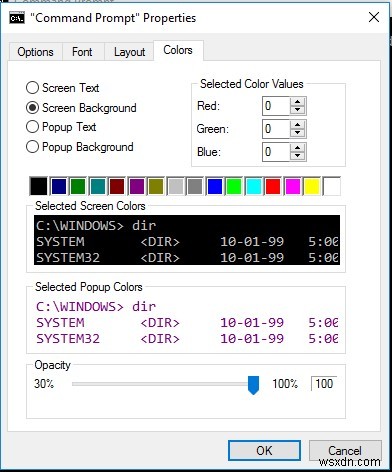Click the opacity percentage value box
The image size is (392, 472).
point(324,384)
